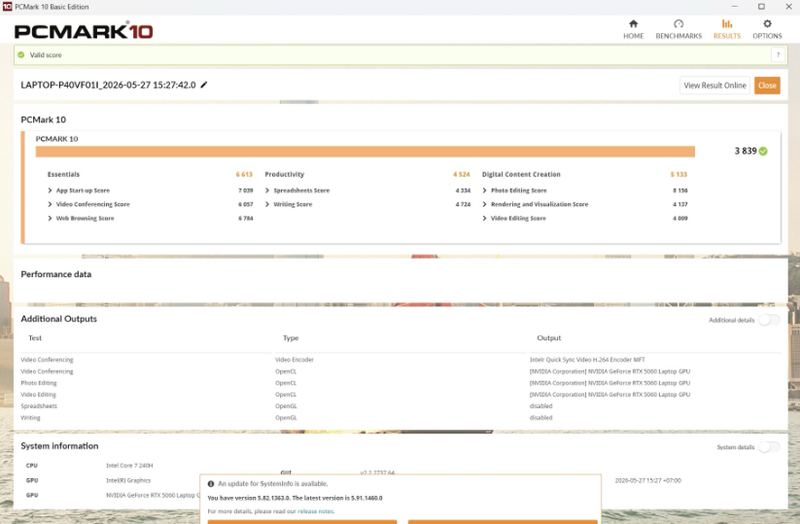Screen dimensions: 800x524
Task: Click the question mark help icon
Action: coord(778,55)
